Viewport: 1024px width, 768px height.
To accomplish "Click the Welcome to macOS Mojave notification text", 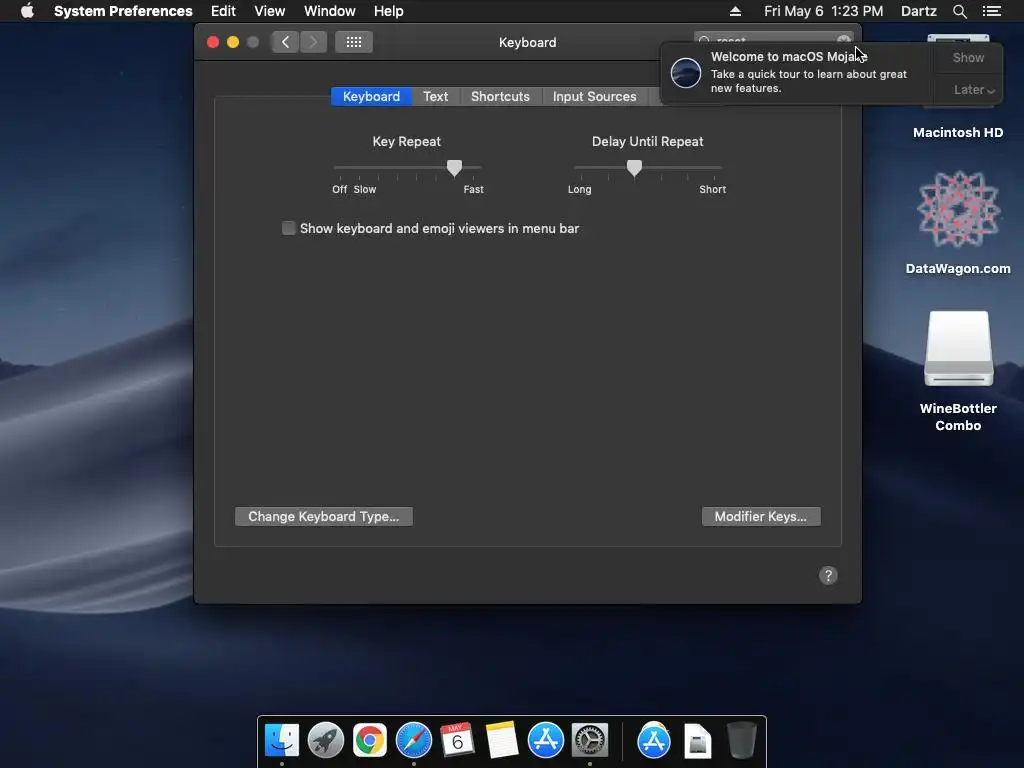I will coord(788,57).
